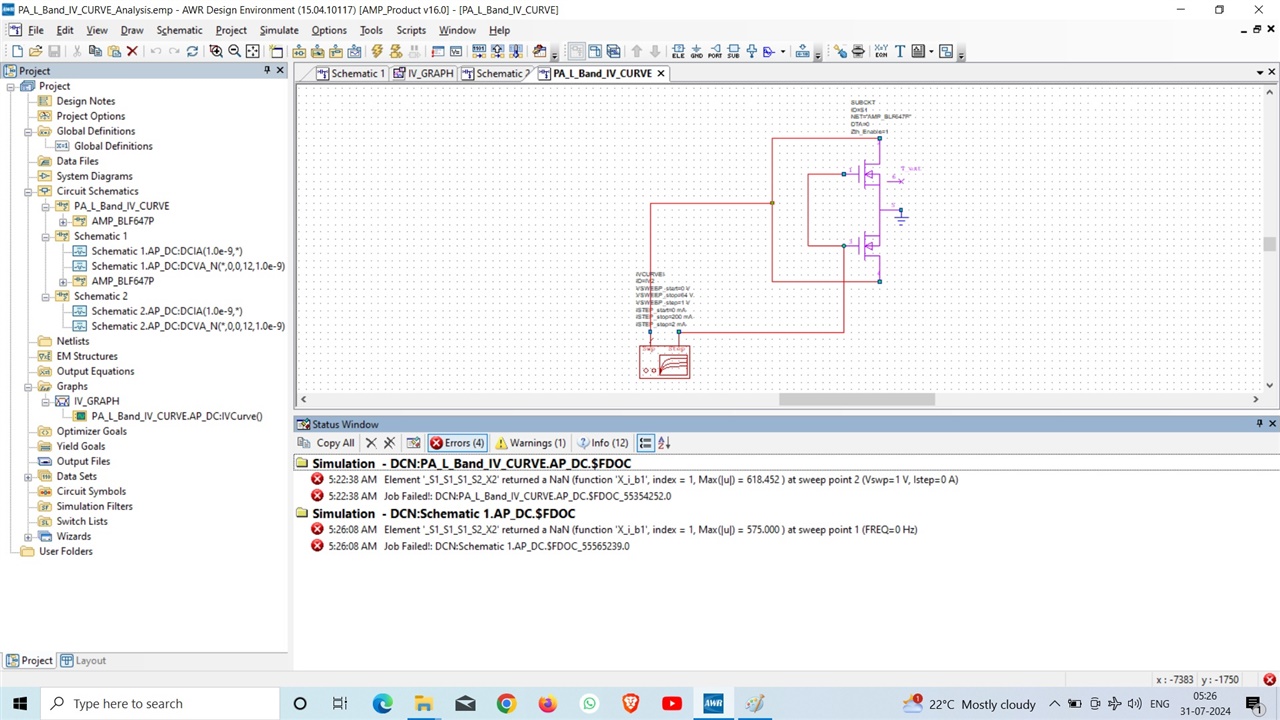
Task: Open the Draw menu
Action: [132, 30]
